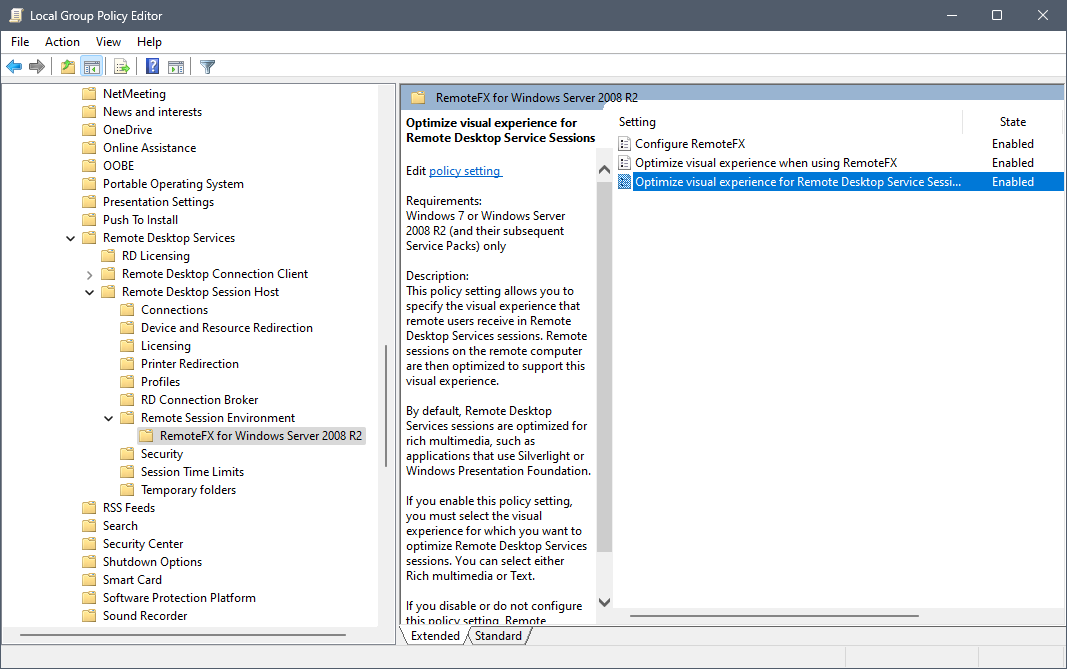This screenshot has height=669, width=1067.
Task: Click the Export List toolbar icon
Action: pyautogui.click(x=122, y=67)
